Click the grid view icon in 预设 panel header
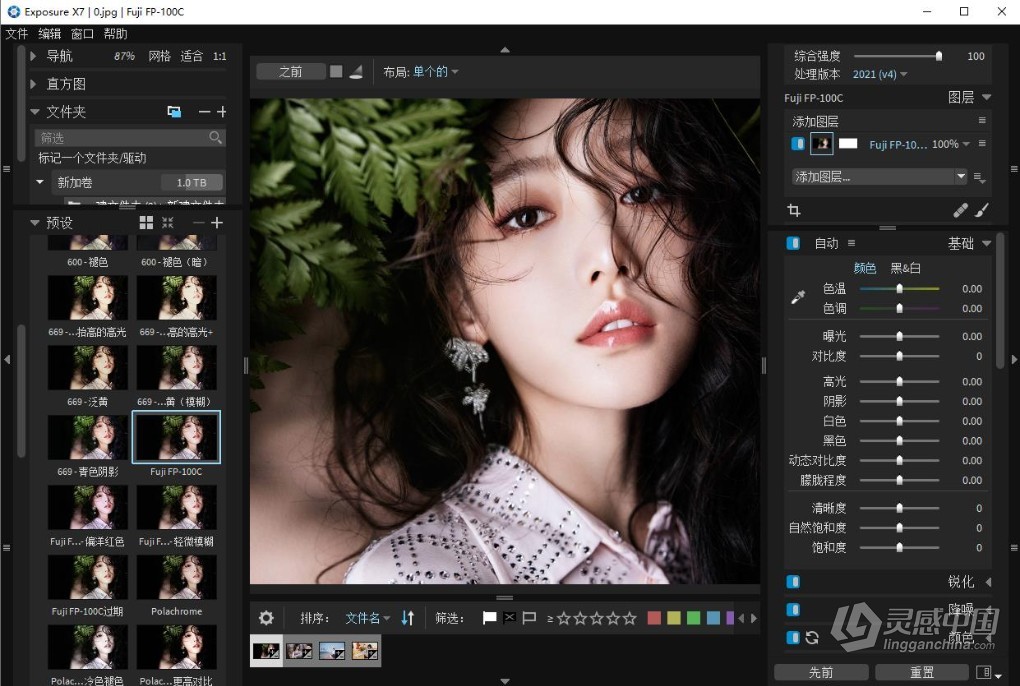Screen dimensions: 1020x686 coord(146,222)
